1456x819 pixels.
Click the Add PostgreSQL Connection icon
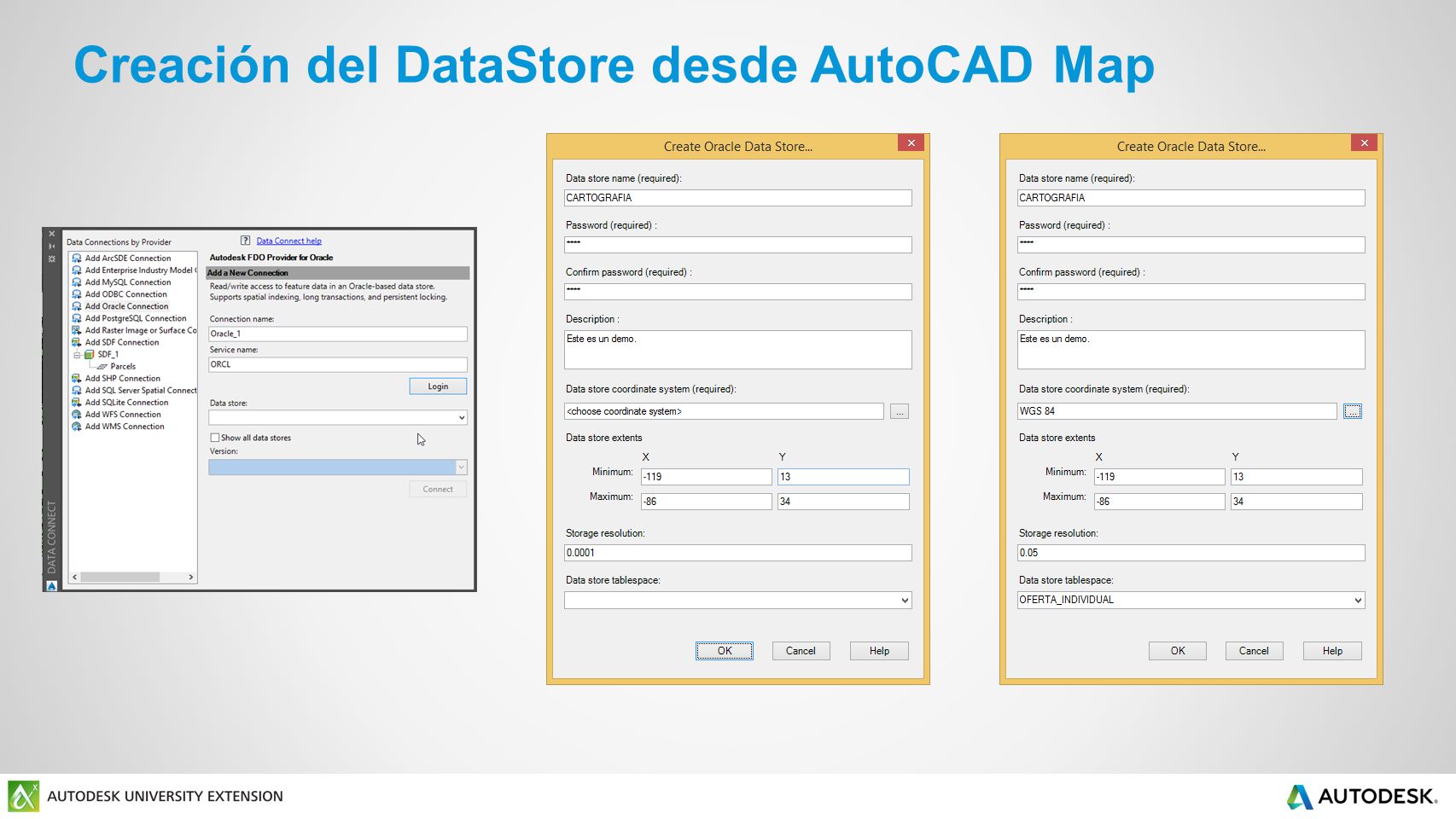[77, 317]
